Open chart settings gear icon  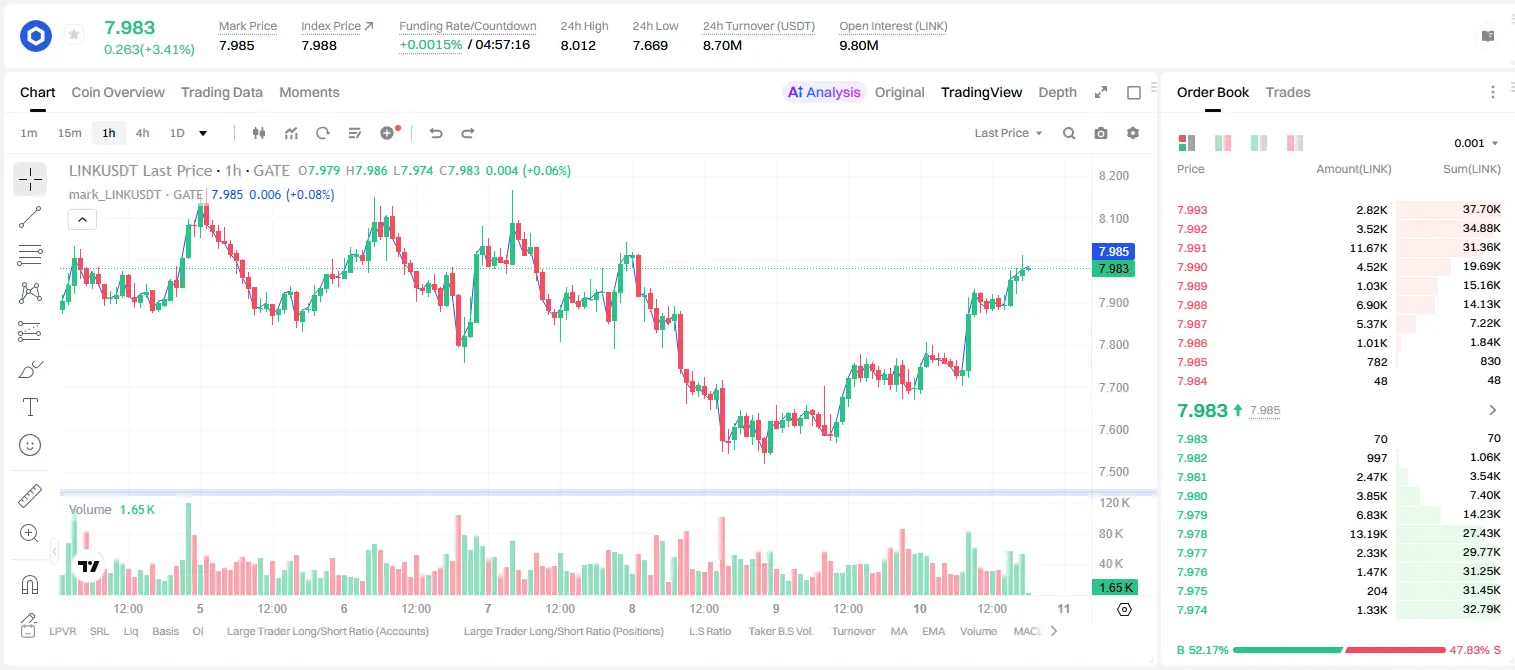1133,133
